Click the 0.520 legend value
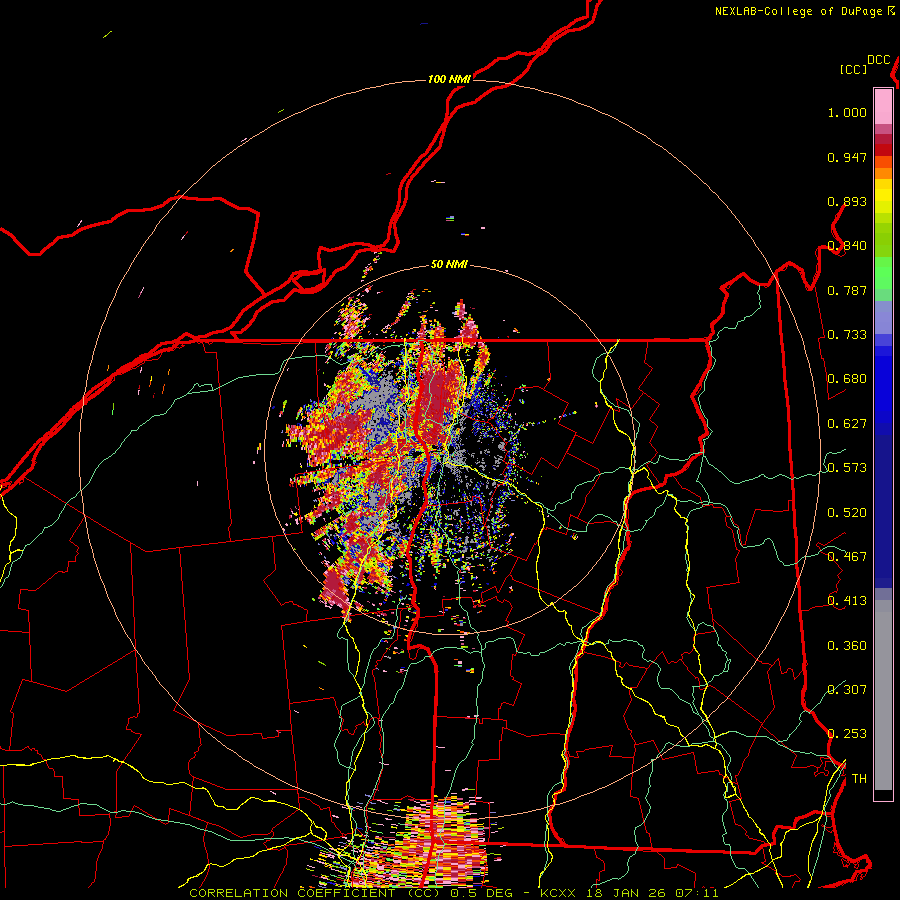 (847, 513)
